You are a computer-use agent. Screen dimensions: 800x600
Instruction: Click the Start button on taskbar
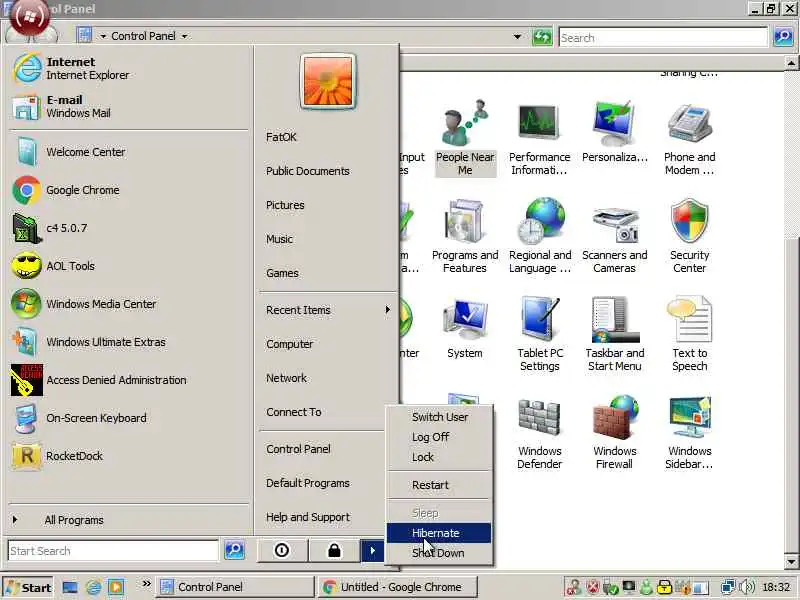click(x=29, y=587)
